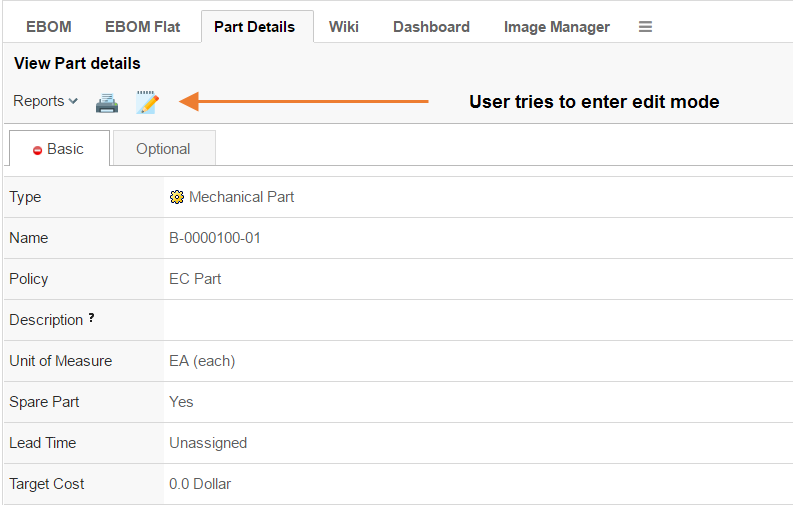Screen dimensions: 793x505
Task: Click the Mechanical Part gear icon
Action: pyautogui.click(x=177, y=197)
